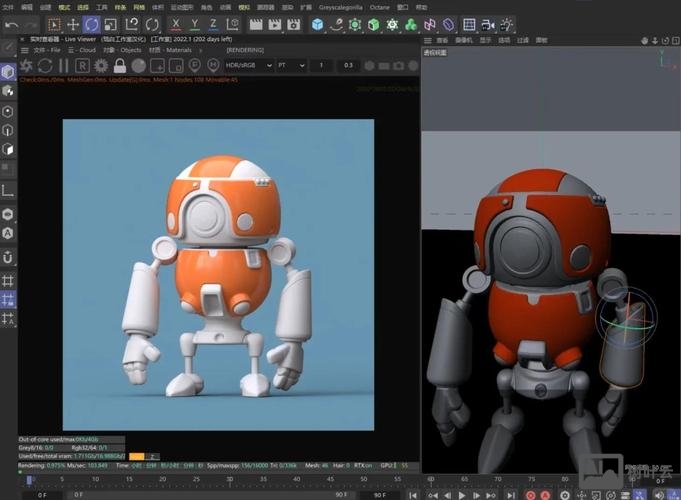Screen dimensions: 681x500
Task: Click the timeline playhead at frame 0
Action: [x=29, y=481]
